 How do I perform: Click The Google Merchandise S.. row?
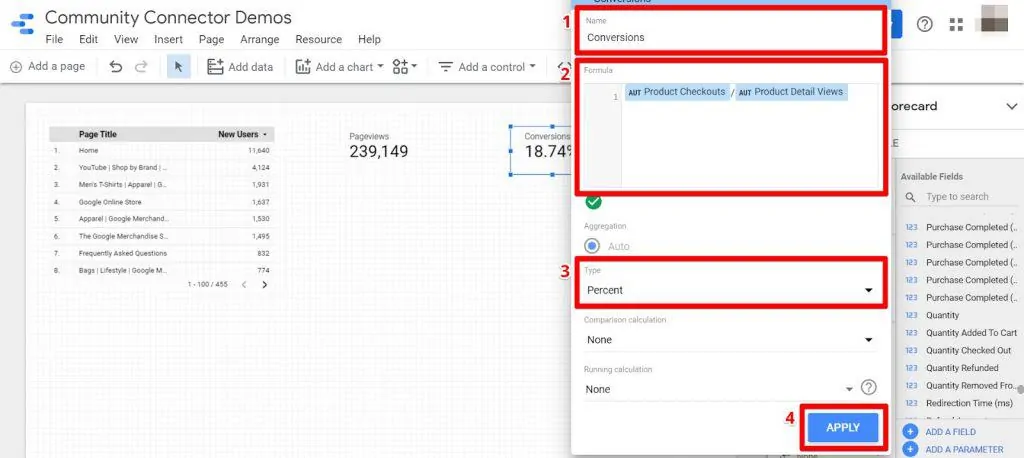pos(162,236)
